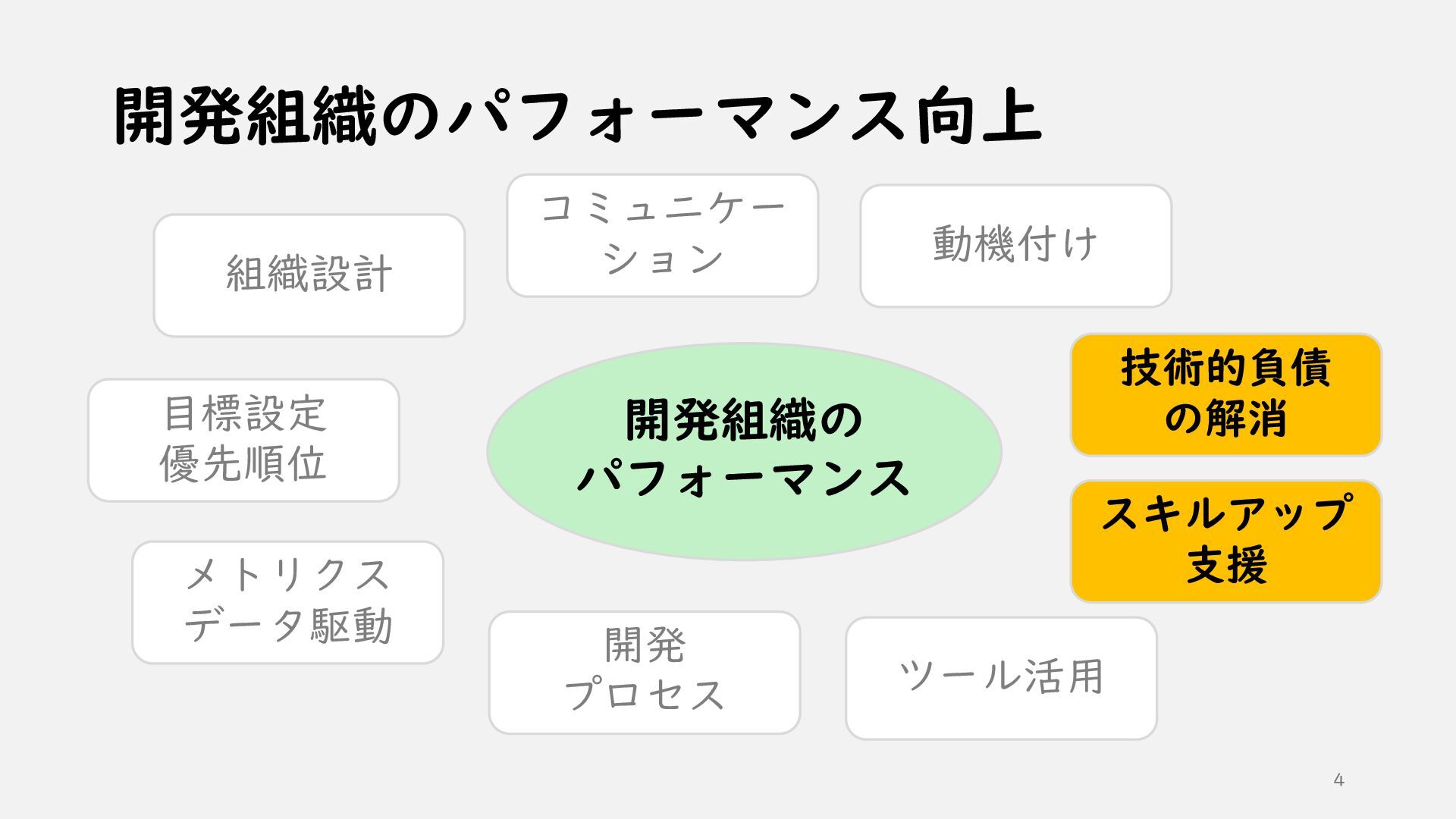Click the 動機付け box
Screen dimensions: 1456x819
(x=1016, y=246)
